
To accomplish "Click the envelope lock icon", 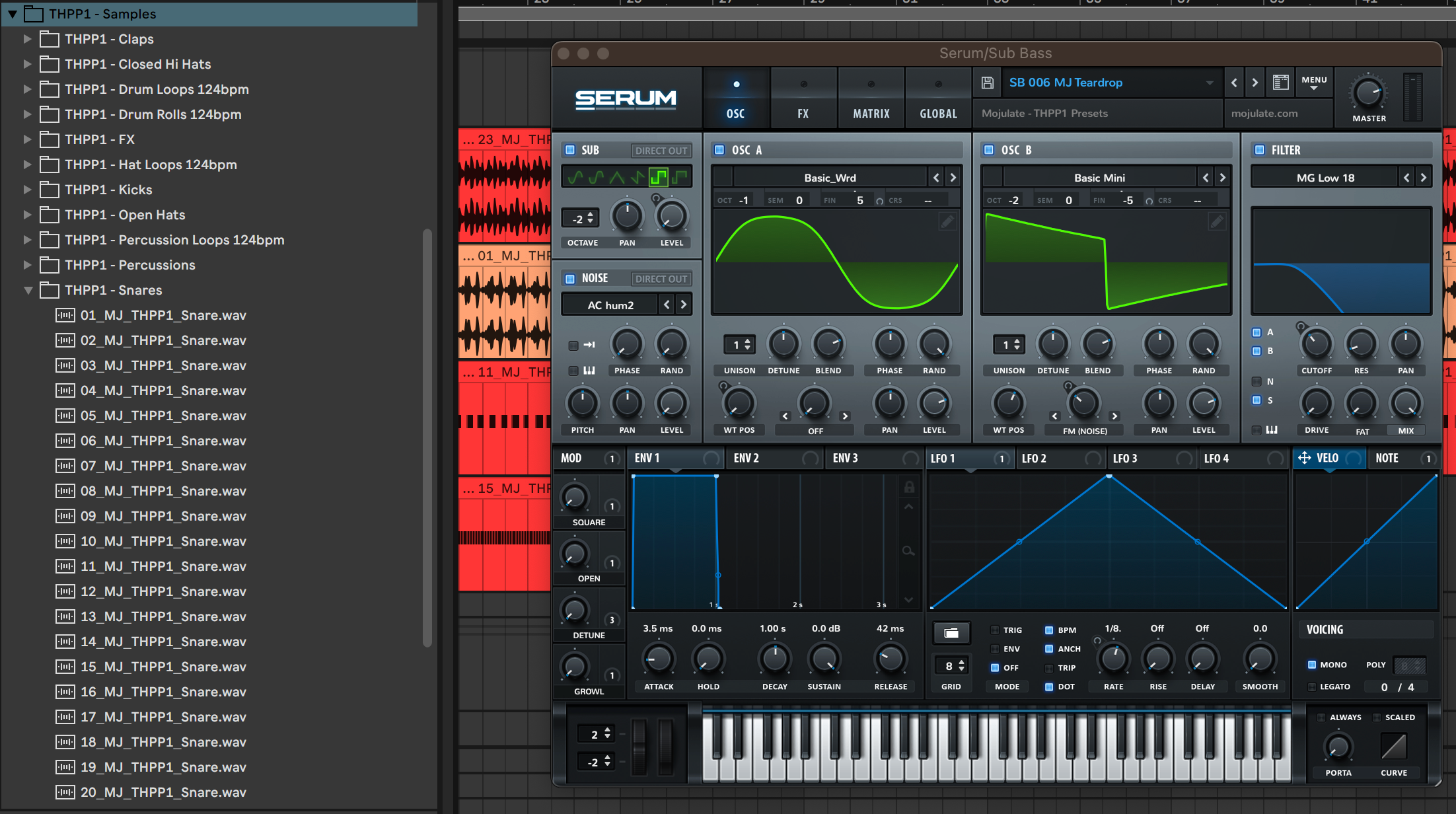I will click(x=909, y=488).
